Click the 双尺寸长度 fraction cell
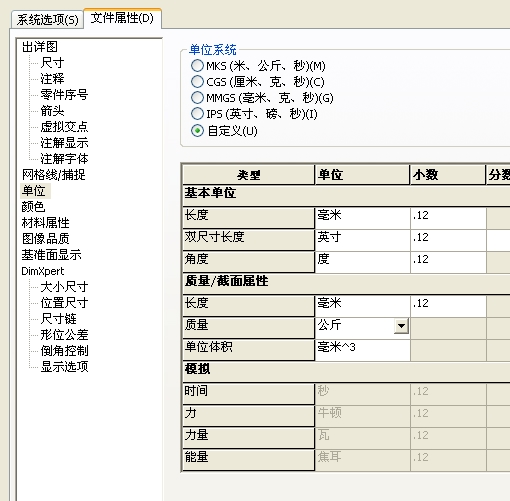The height and width of the screenshot is (501, 510). click(498, 240)
